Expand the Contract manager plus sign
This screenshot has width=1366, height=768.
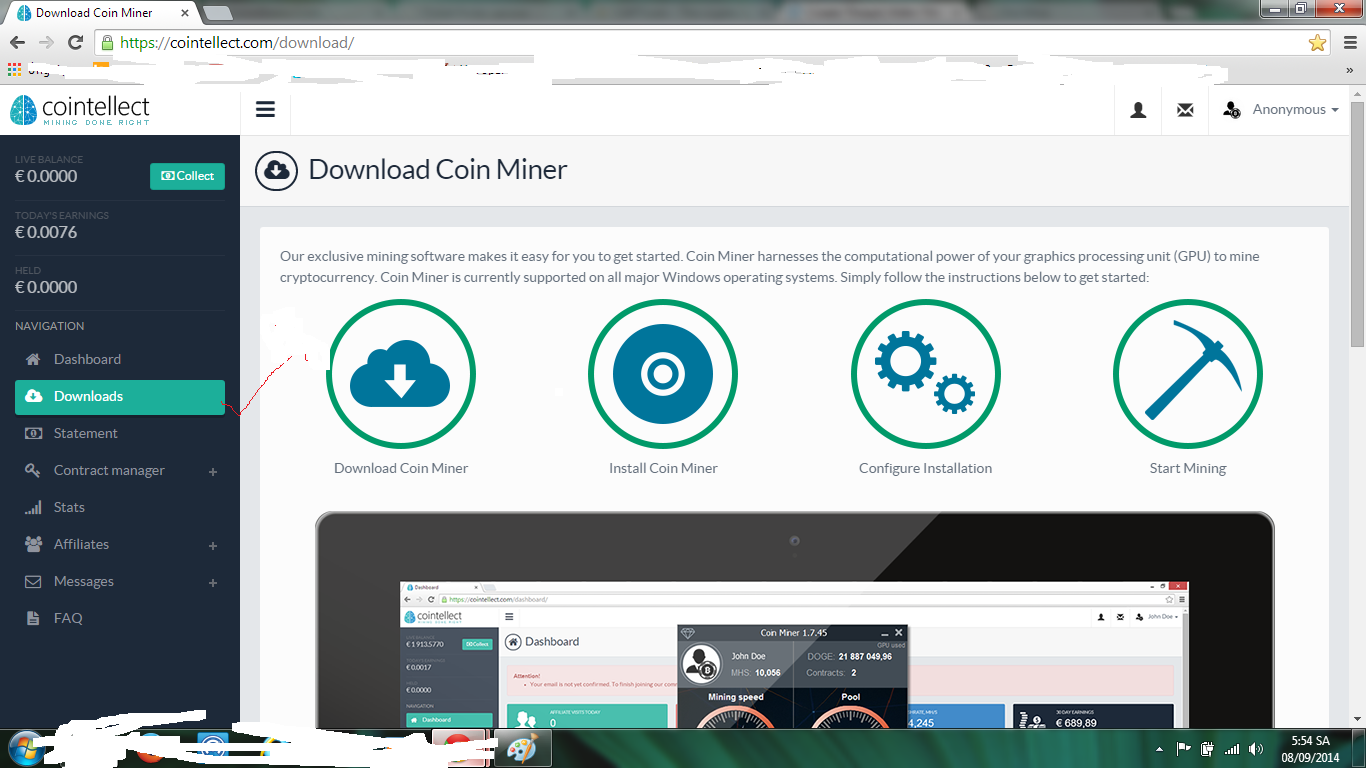point(213,471)
